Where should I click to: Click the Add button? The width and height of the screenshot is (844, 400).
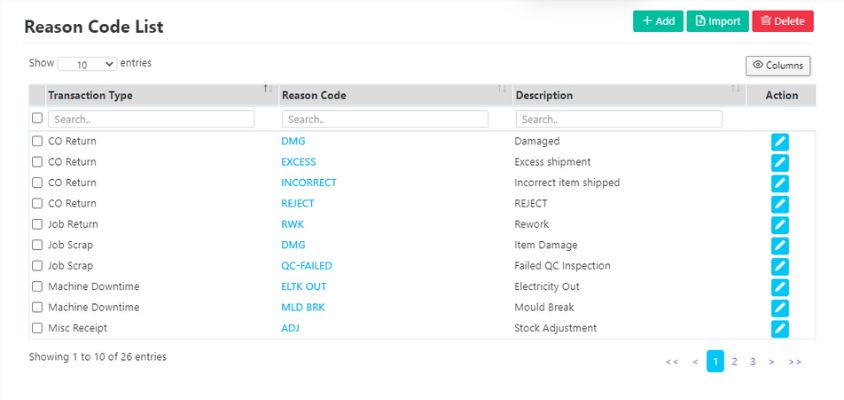pos(658,21)
